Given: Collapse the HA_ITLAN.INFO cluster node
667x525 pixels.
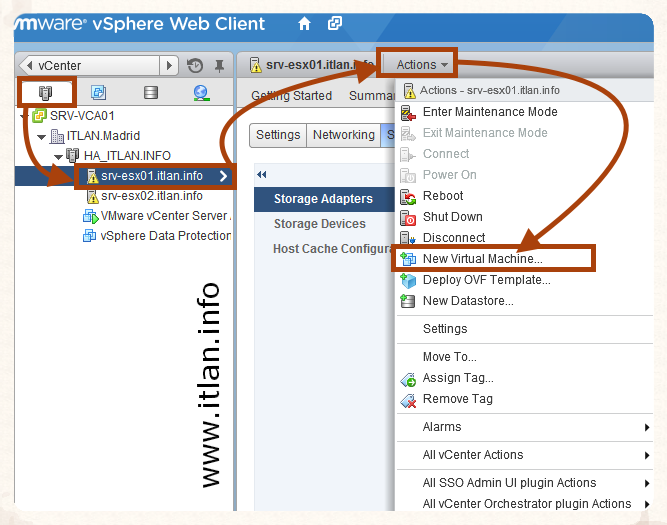Looking at the screenshot, I should pyautogui.click(x=58, y=156).
